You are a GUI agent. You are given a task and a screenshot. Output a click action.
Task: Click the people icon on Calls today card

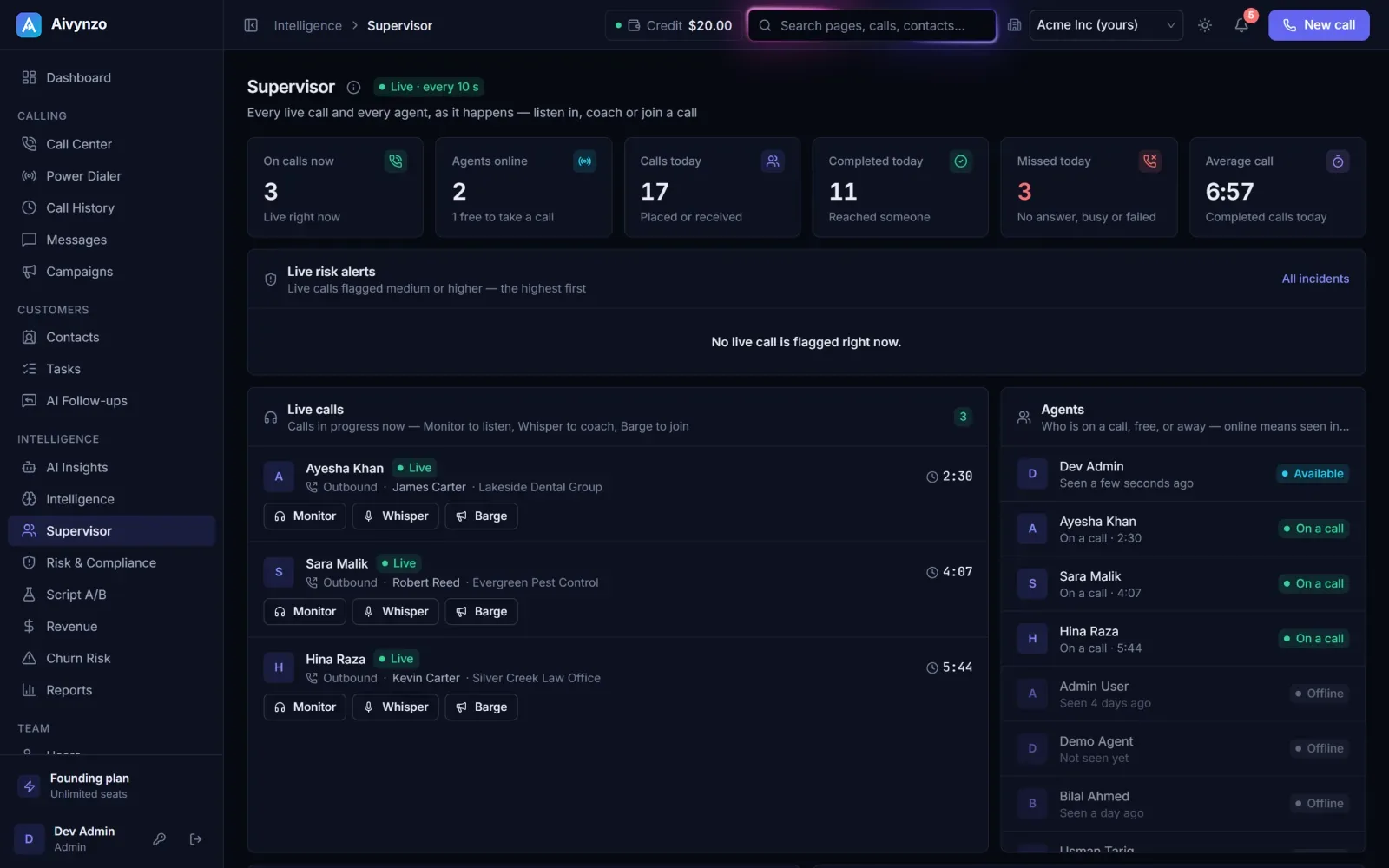[773, 161]
